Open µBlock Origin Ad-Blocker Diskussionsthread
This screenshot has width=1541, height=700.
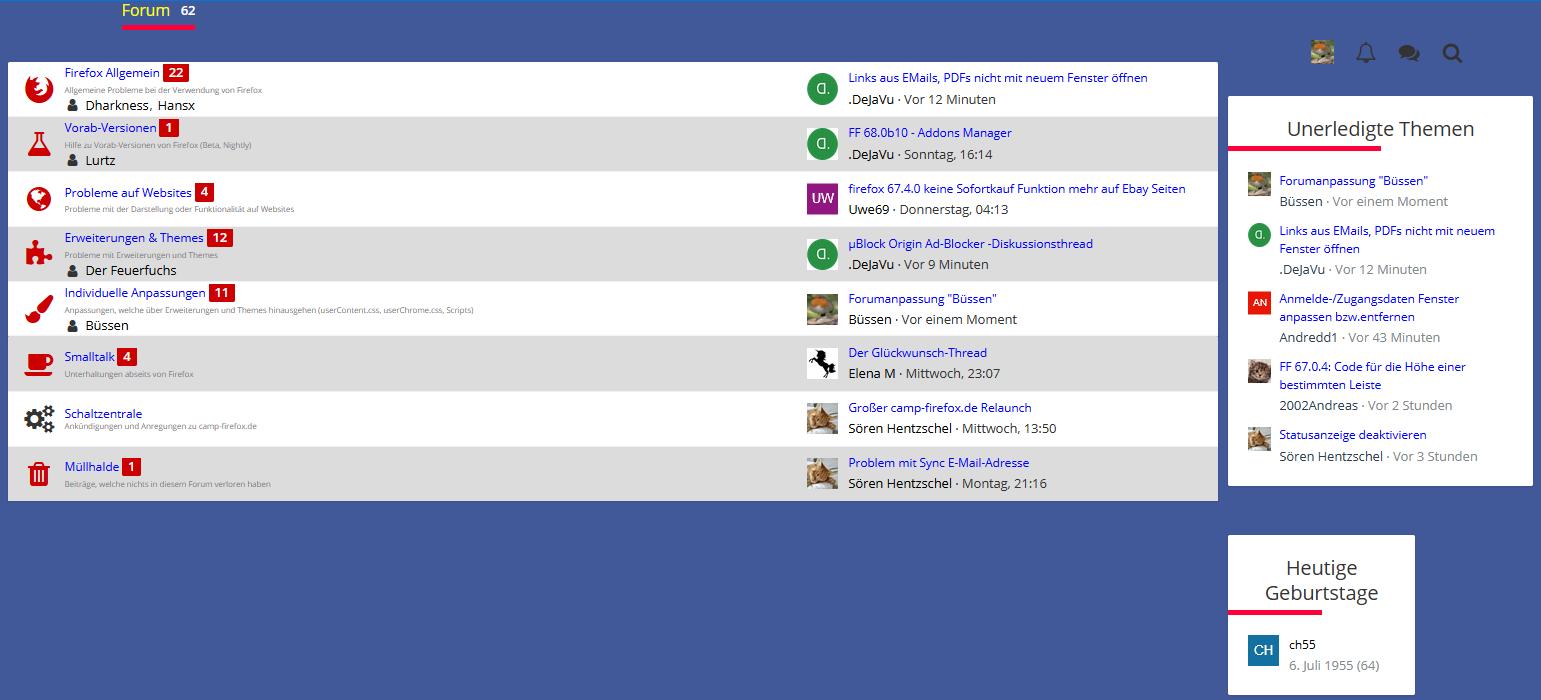[x=971, y=244]
